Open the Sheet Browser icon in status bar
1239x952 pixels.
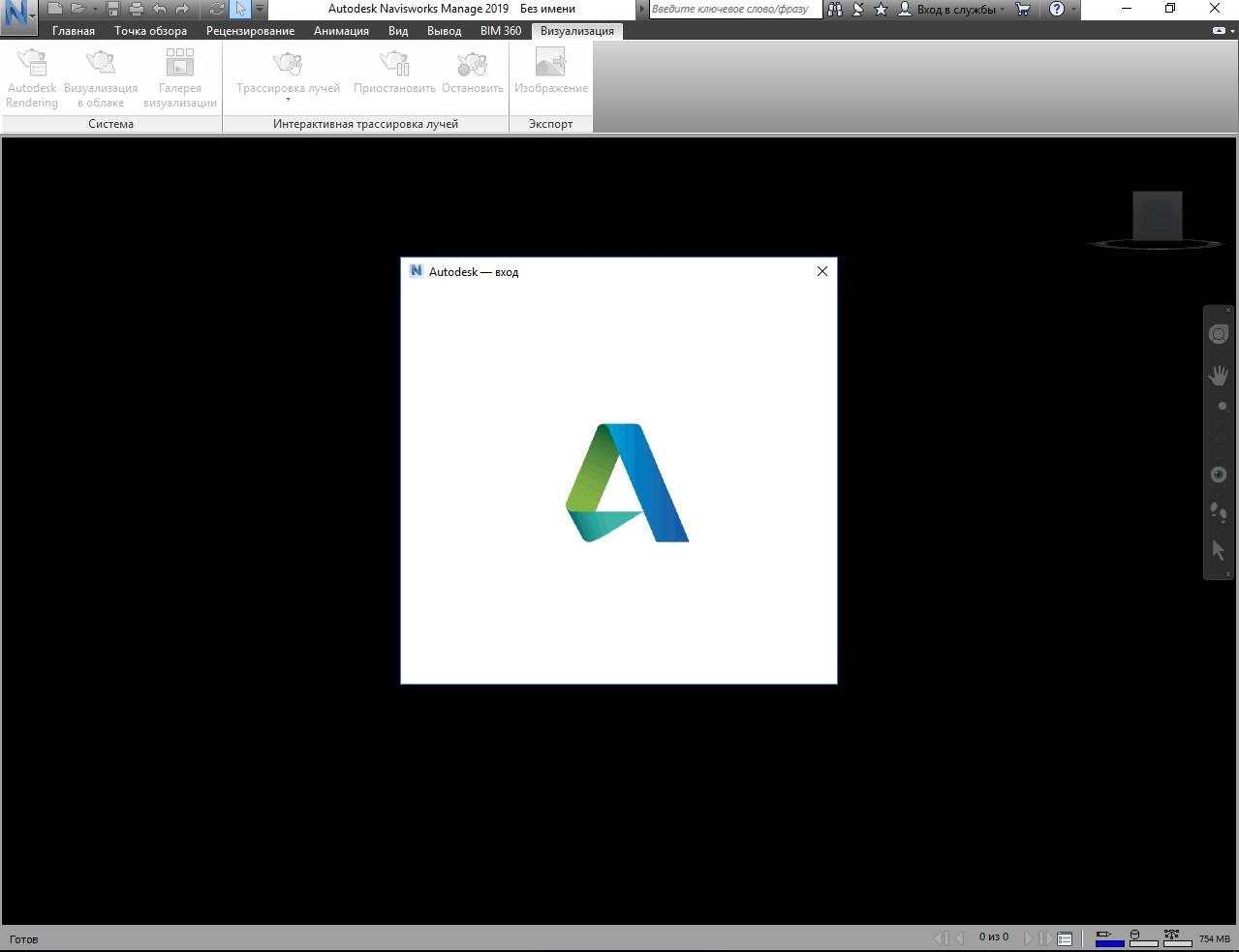point(1065,937)
